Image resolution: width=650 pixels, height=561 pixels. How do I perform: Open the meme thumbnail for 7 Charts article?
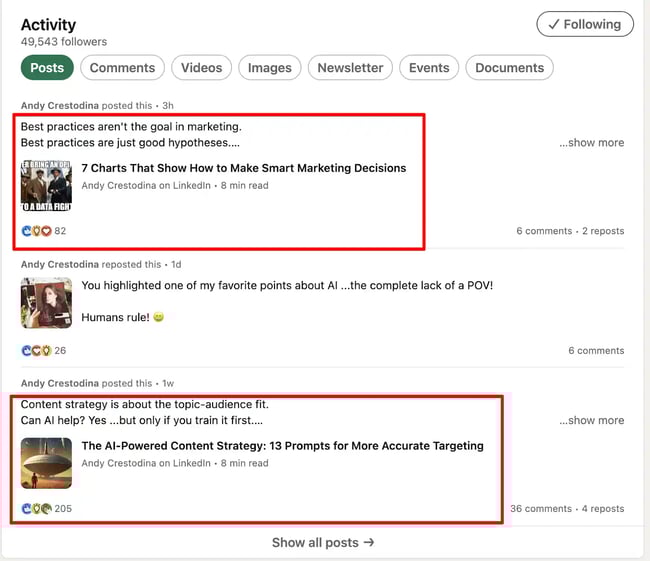[46, 186]
